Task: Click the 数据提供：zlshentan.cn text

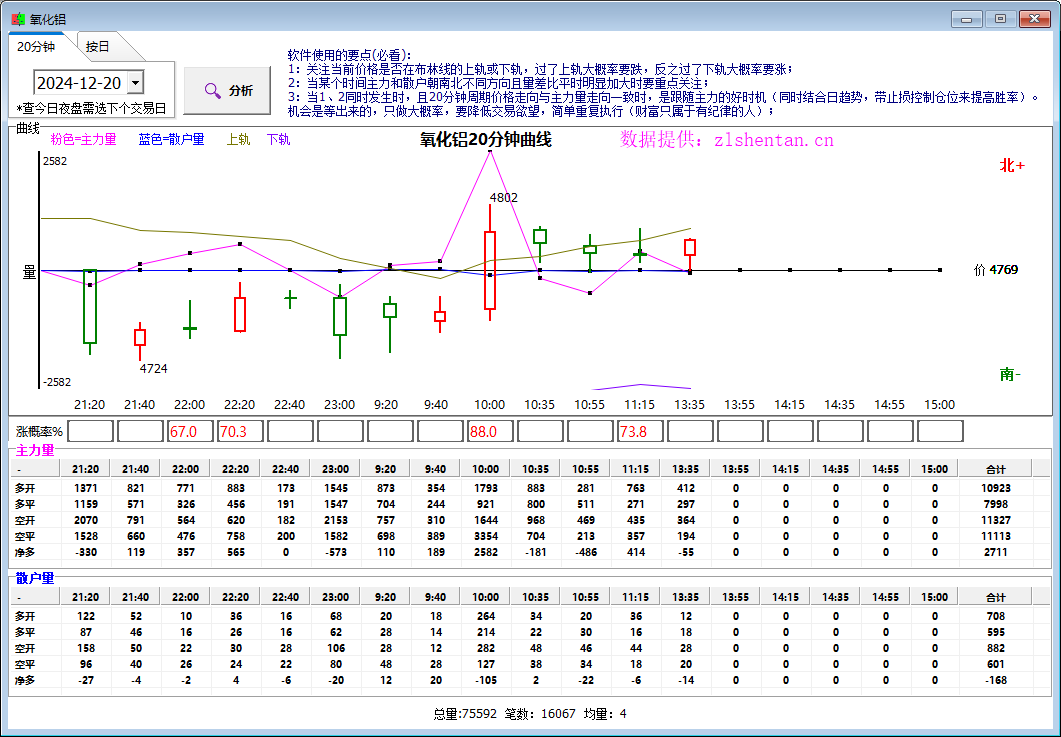Action: pyautogui.click(x=727, y=140)
